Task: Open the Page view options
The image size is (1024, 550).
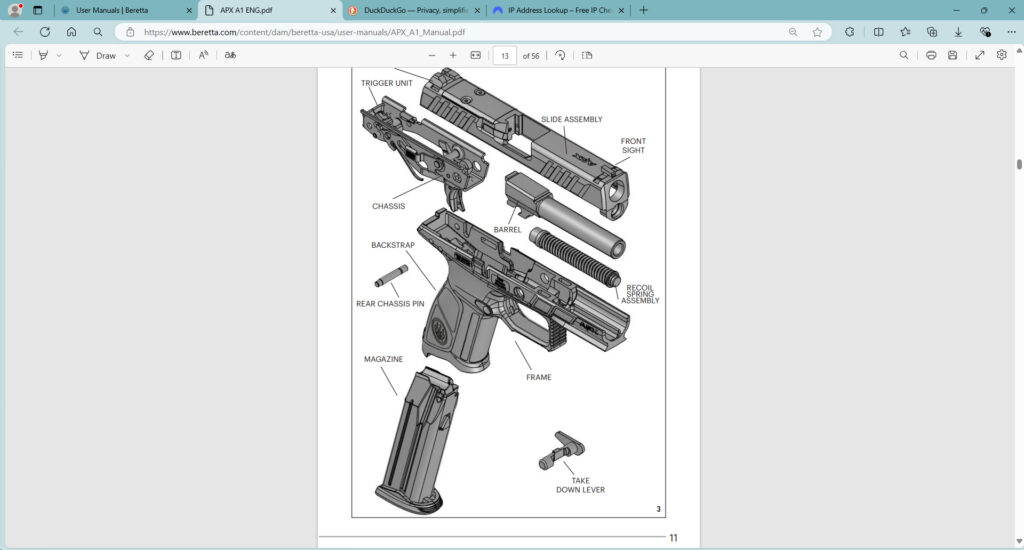Action: pyautogui.click(x=587, y=56)
